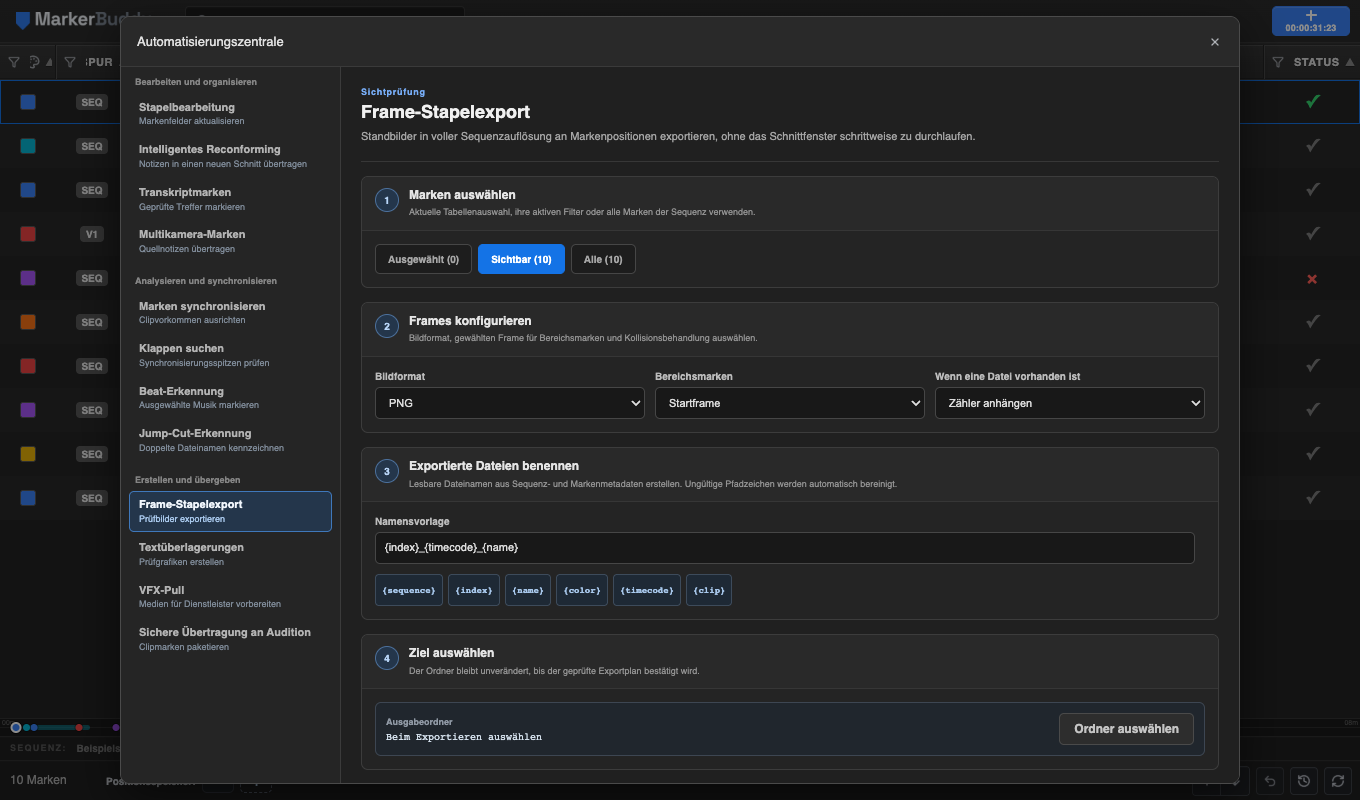Open Sichere Übertragung an Audition
Image resolution: width=1360 pixels, height=800 pixels.
[230, 639]
